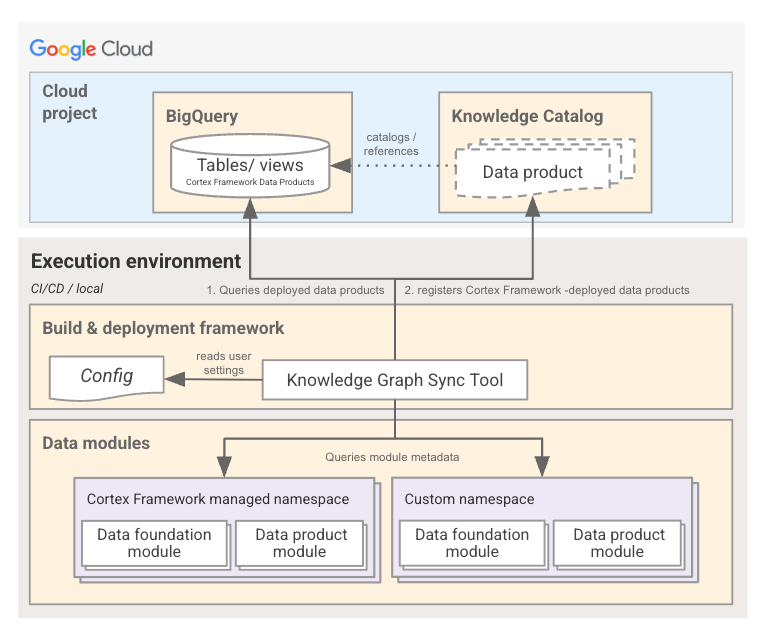Viewport: 765px width, 637px height.
Task: Select Data foundation module in Custom namespace
Action: 472,543
